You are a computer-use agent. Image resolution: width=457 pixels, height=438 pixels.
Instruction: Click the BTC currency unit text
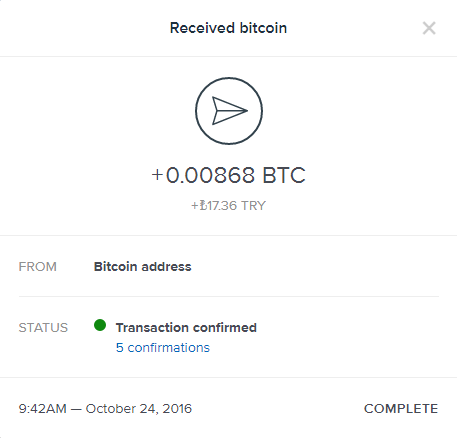coord(284,175)
